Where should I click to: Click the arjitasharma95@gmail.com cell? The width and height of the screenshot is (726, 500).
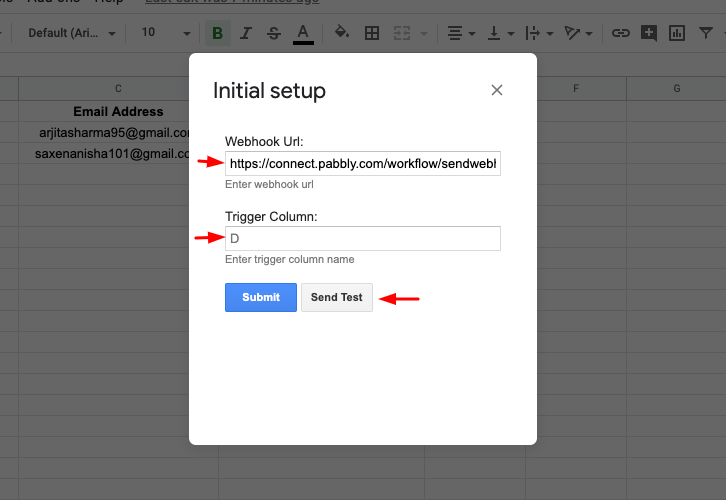[x=104, y=132]
